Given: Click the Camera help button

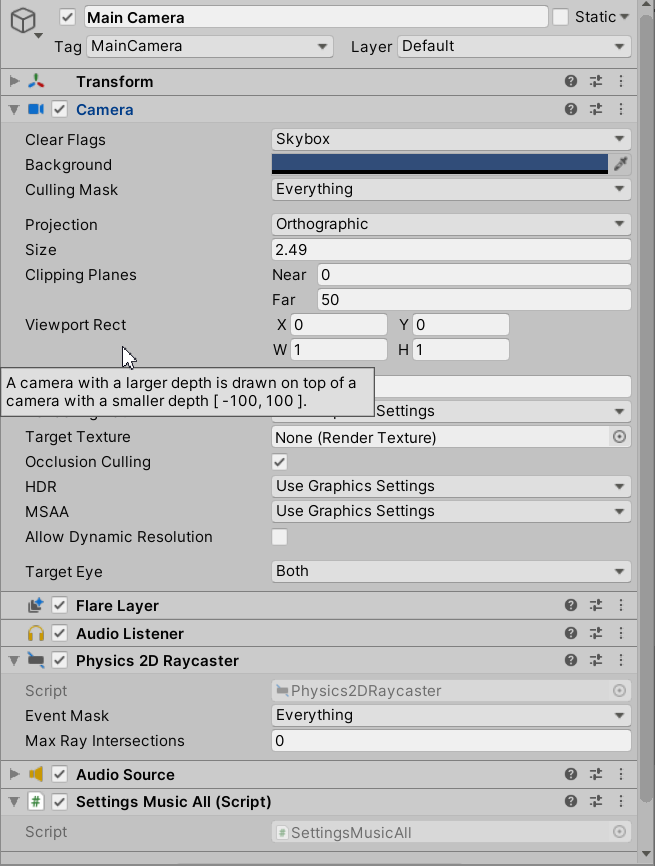Looking at the screenshot, I should pos(570,110).
